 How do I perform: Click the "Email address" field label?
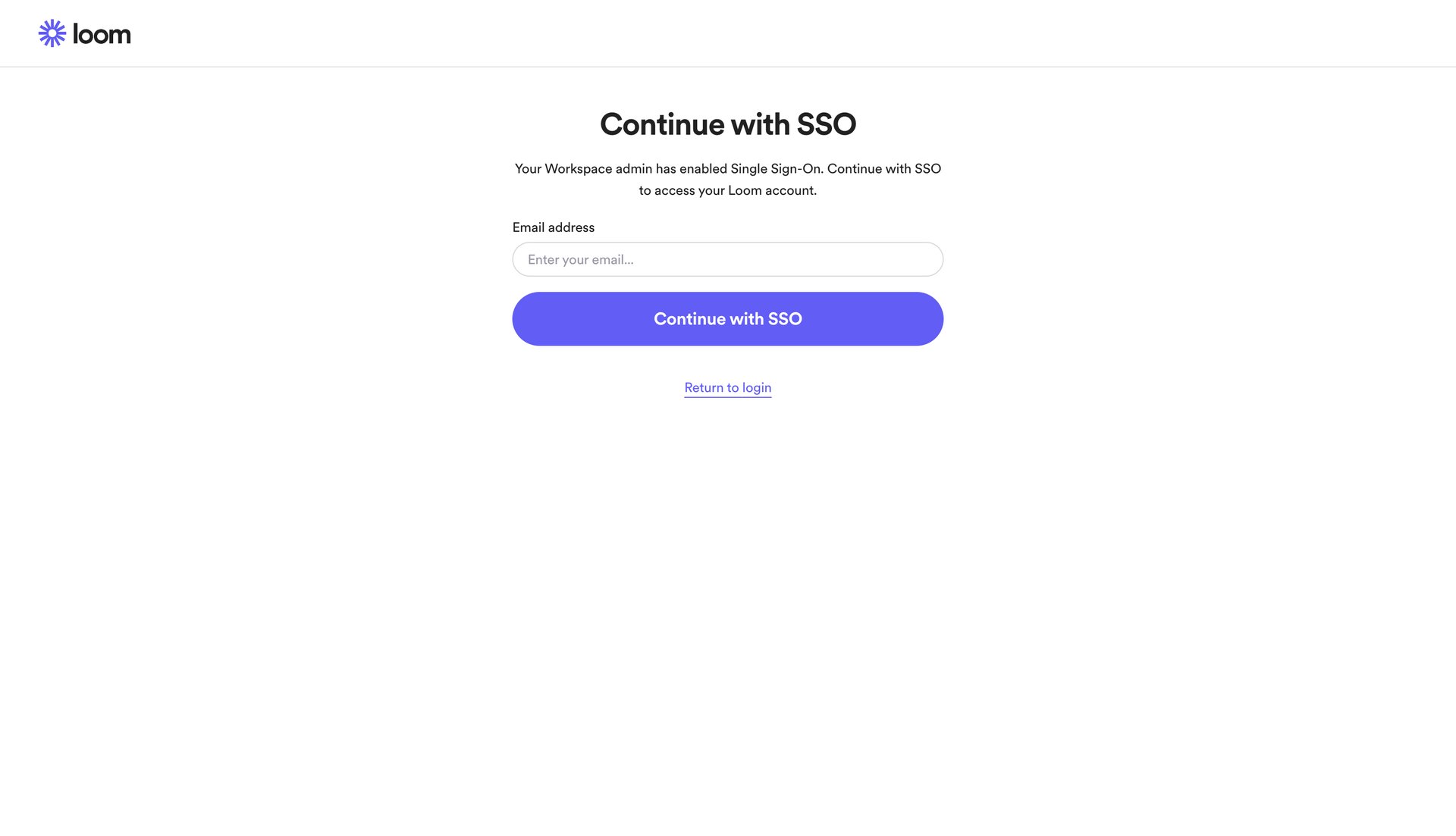[x=553, y=227]
